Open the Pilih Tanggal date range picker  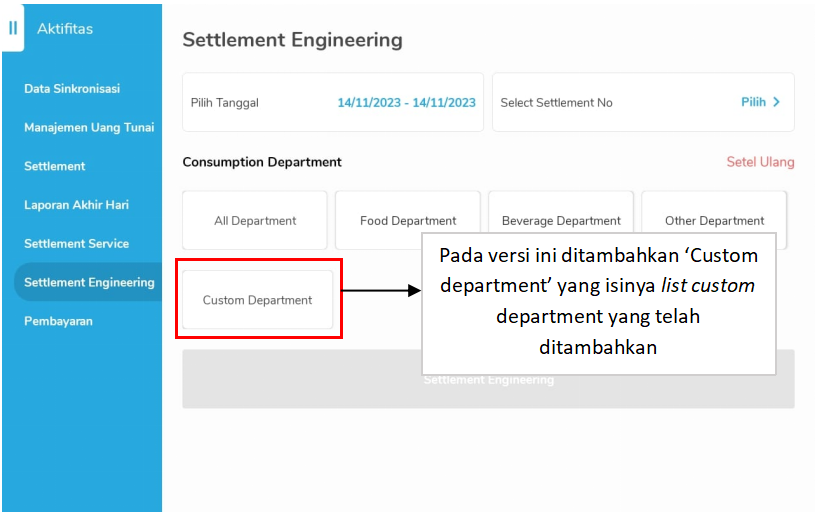(x=332, y=103)
